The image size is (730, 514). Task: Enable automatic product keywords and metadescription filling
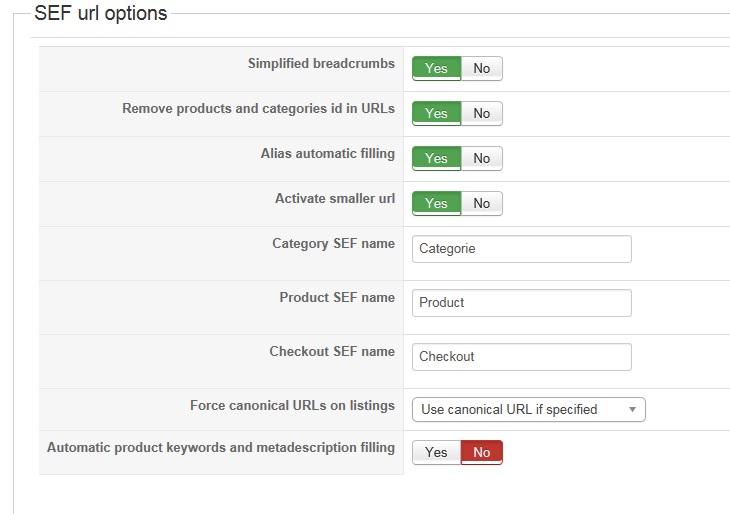[436, 452]
